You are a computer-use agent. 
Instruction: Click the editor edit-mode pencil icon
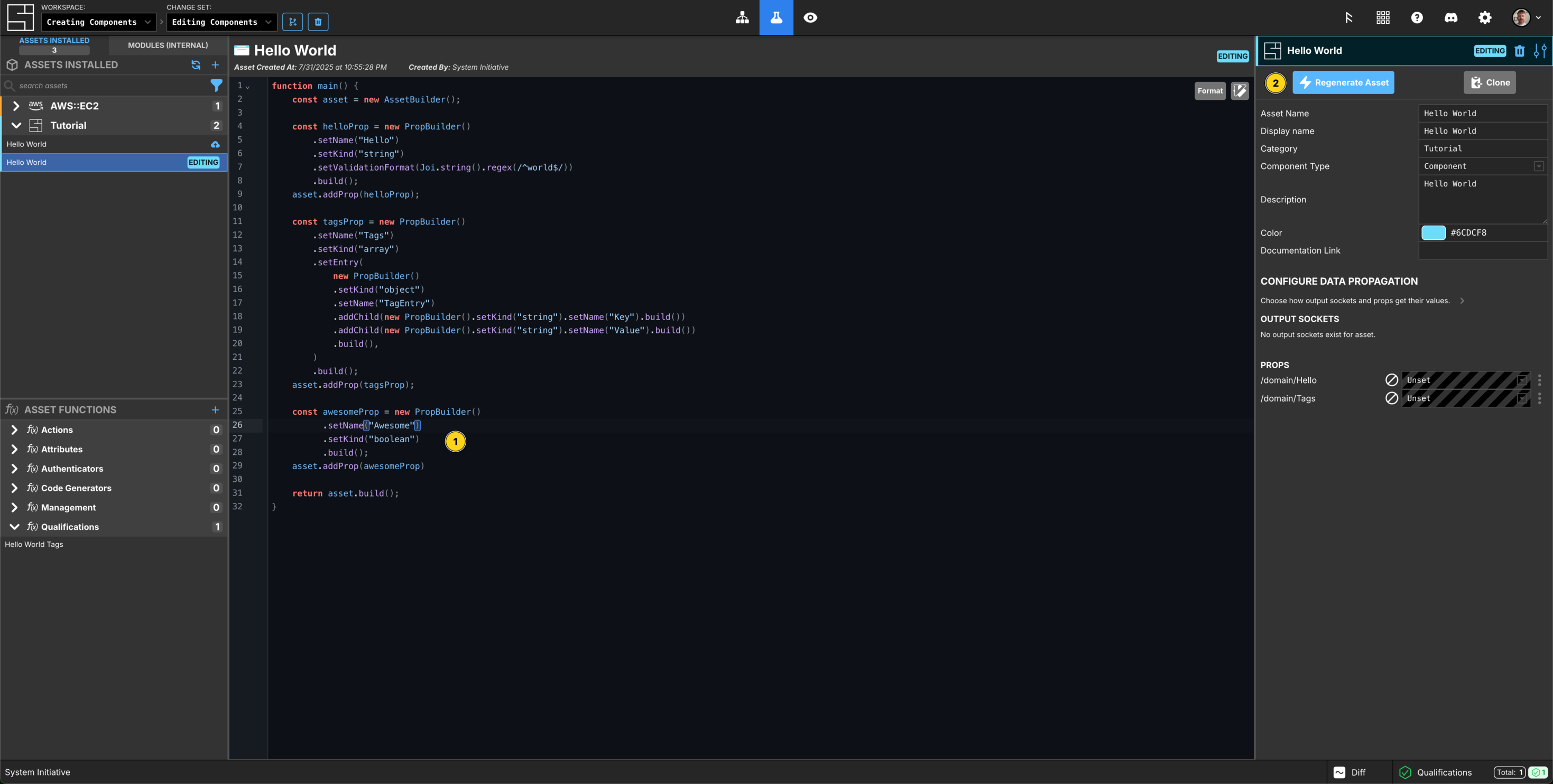tap(1240, 91)
